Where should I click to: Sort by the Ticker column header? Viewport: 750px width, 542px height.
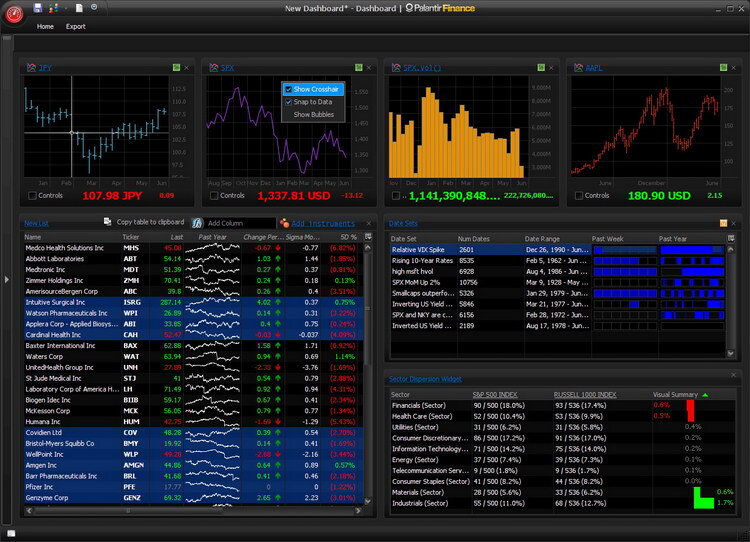click(131, 237)
